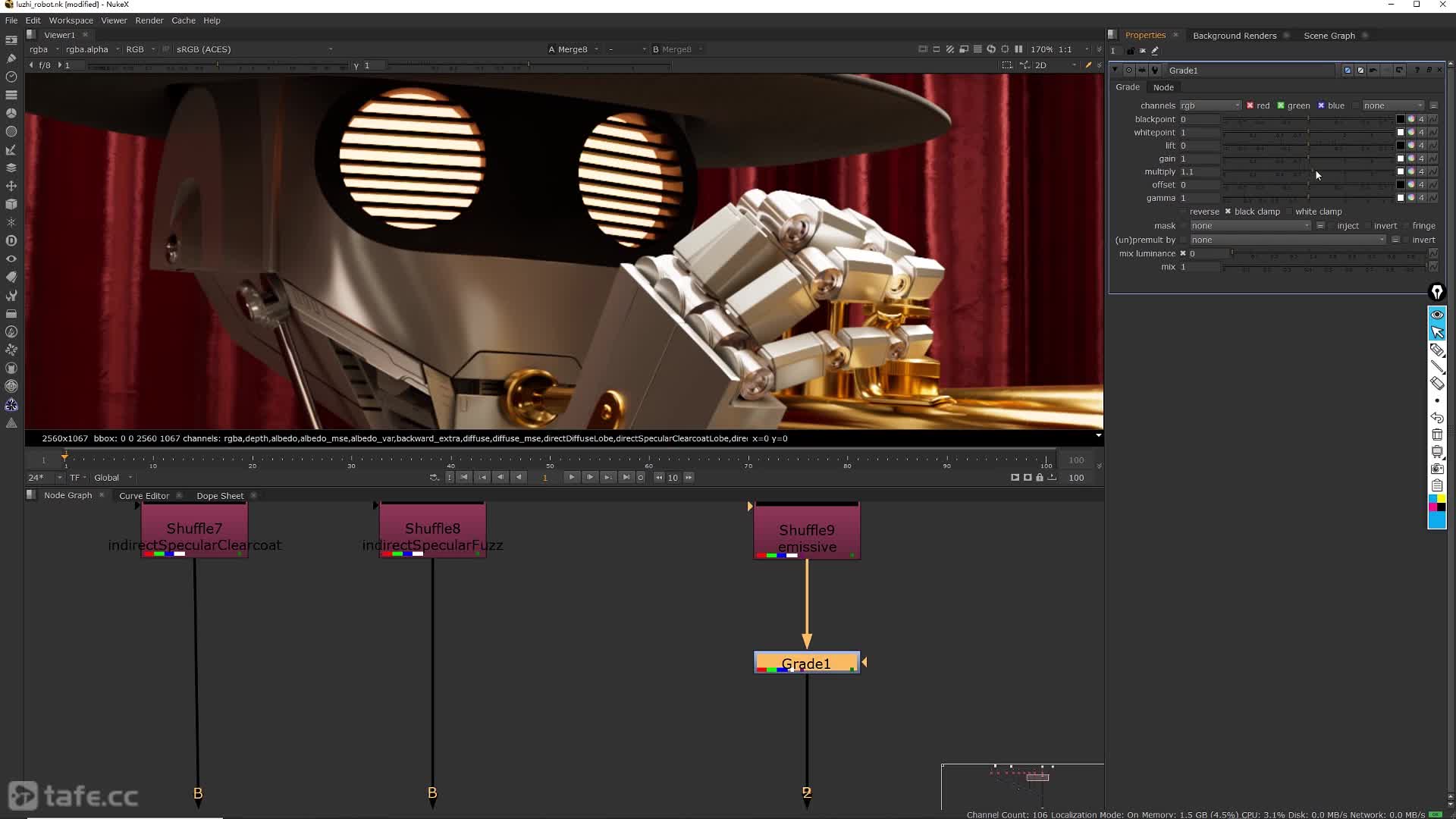Screen dimensions: 1456x819
Task: Open the whitepoint animation curve menu
Action: 1433,132
